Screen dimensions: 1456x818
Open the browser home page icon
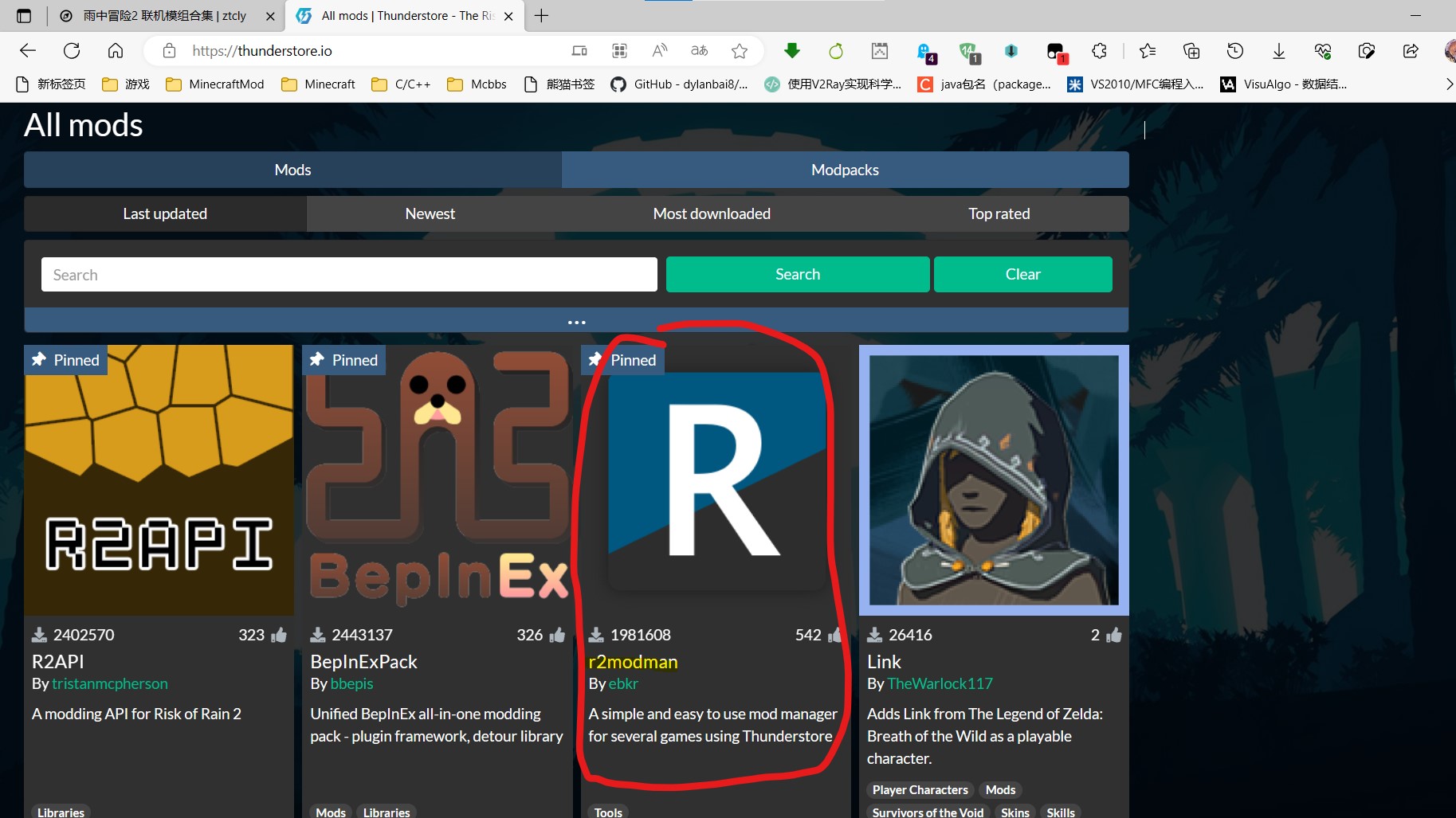[116, 51]
